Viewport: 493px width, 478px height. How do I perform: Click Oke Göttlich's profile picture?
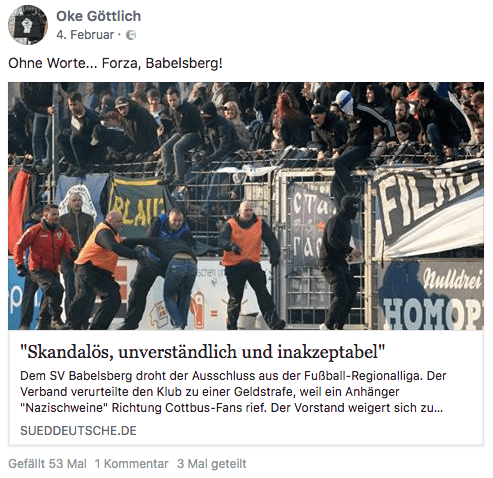(28, 25)
